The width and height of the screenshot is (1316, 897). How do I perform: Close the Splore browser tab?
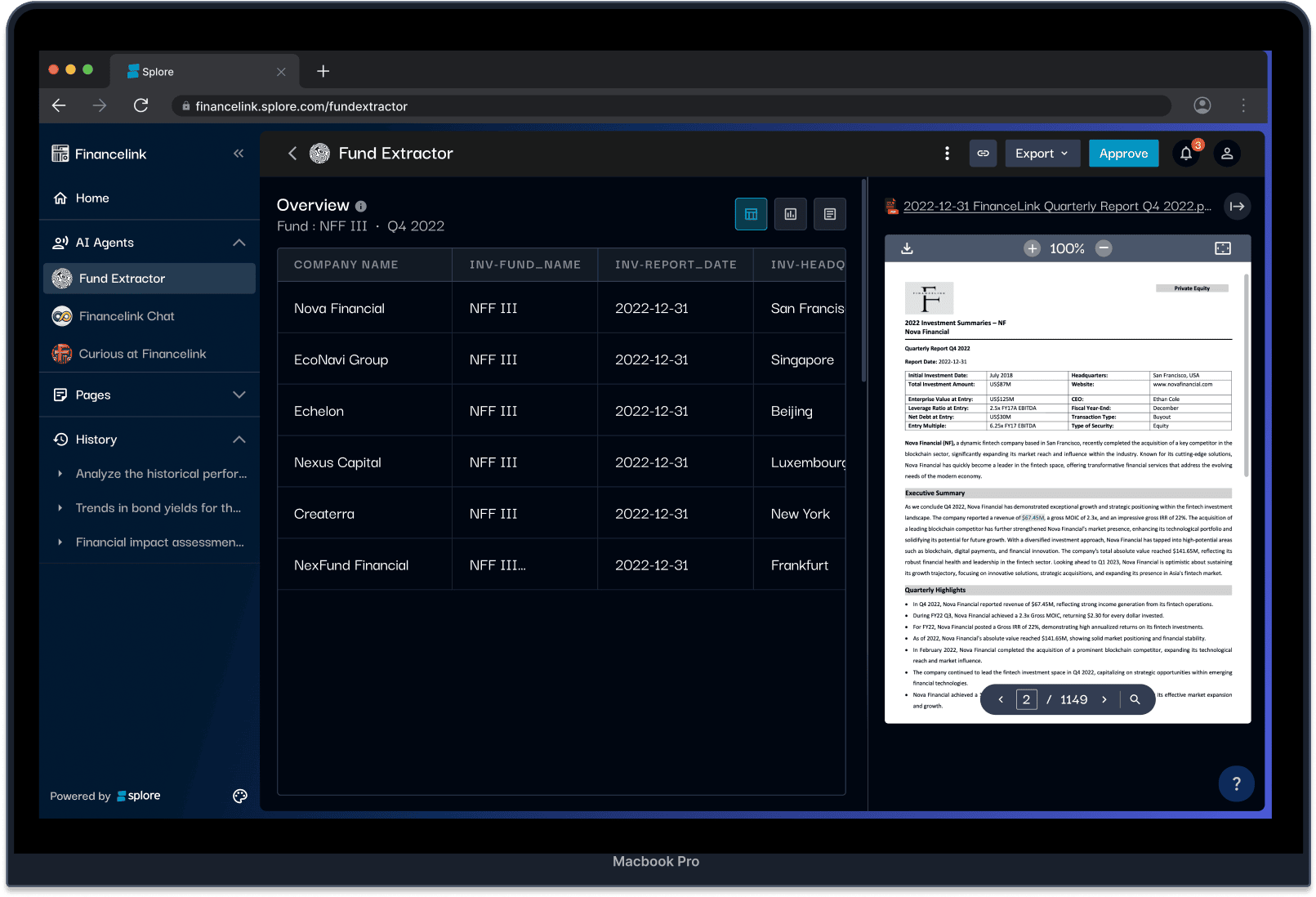[281, 72]
